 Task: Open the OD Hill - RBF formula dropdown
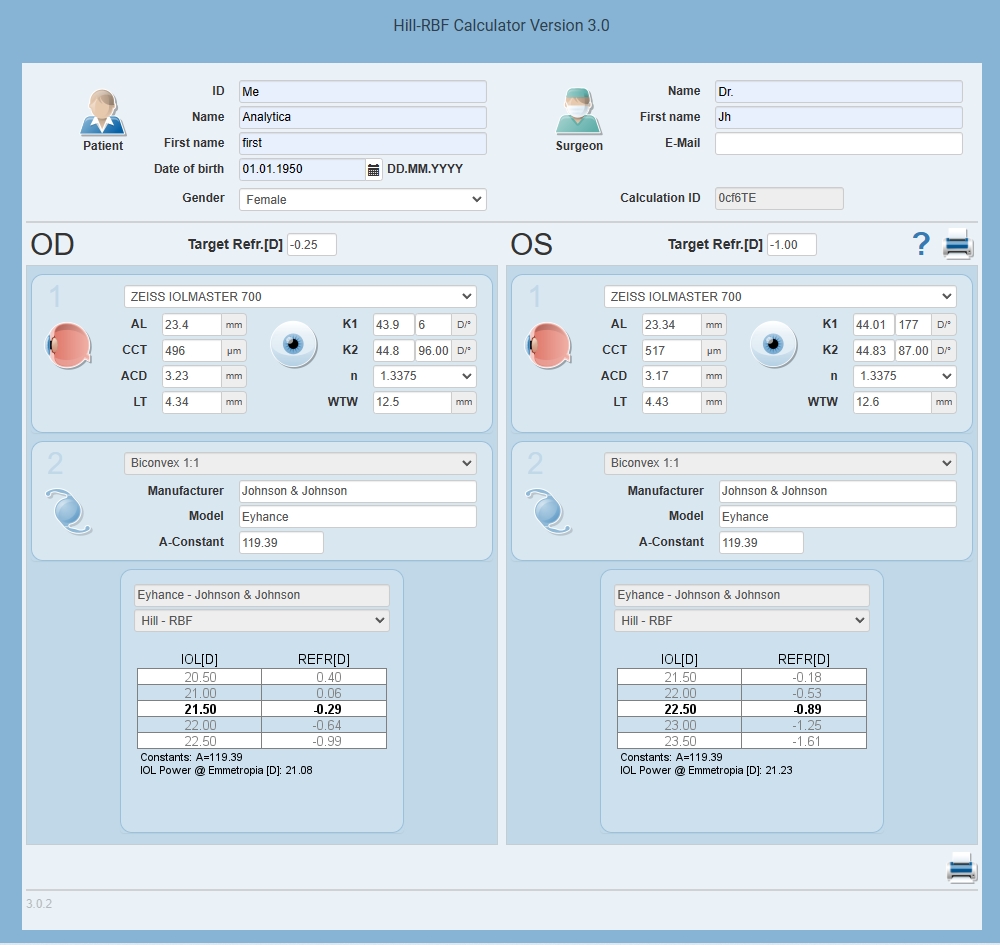(261, 620)
